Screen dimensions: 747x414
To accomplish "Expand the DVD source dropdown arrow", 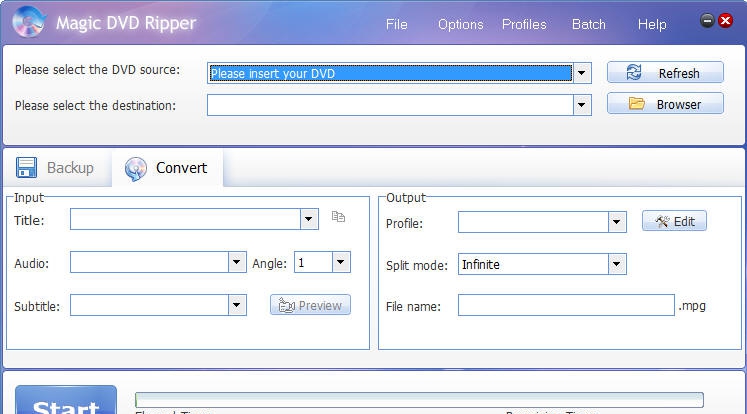I will click(x=582, y=73).
